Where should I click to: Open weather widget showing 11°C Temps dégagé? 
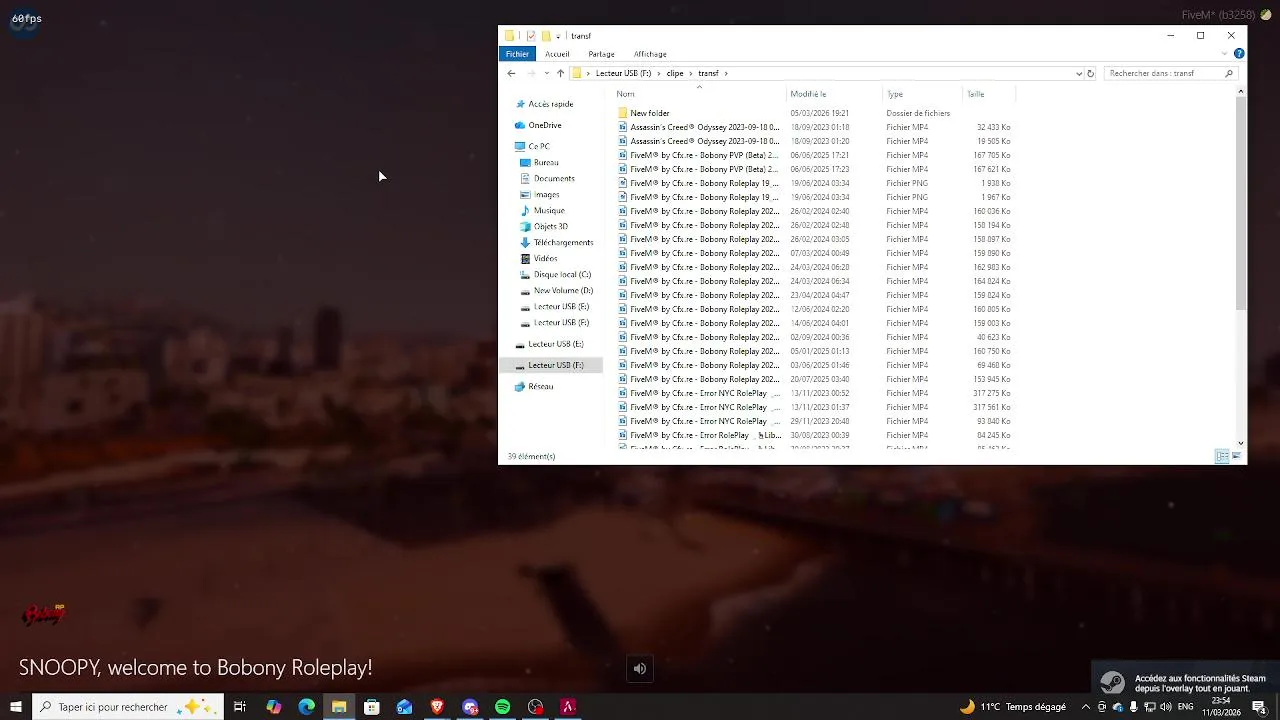tap(1013, 707)
